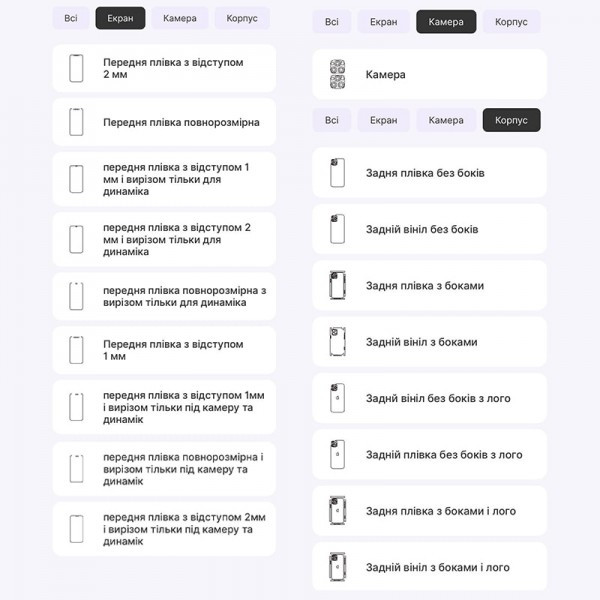Click phone icon beside 'Передня плівка з відступом 2 мм'

coord(76,68)
